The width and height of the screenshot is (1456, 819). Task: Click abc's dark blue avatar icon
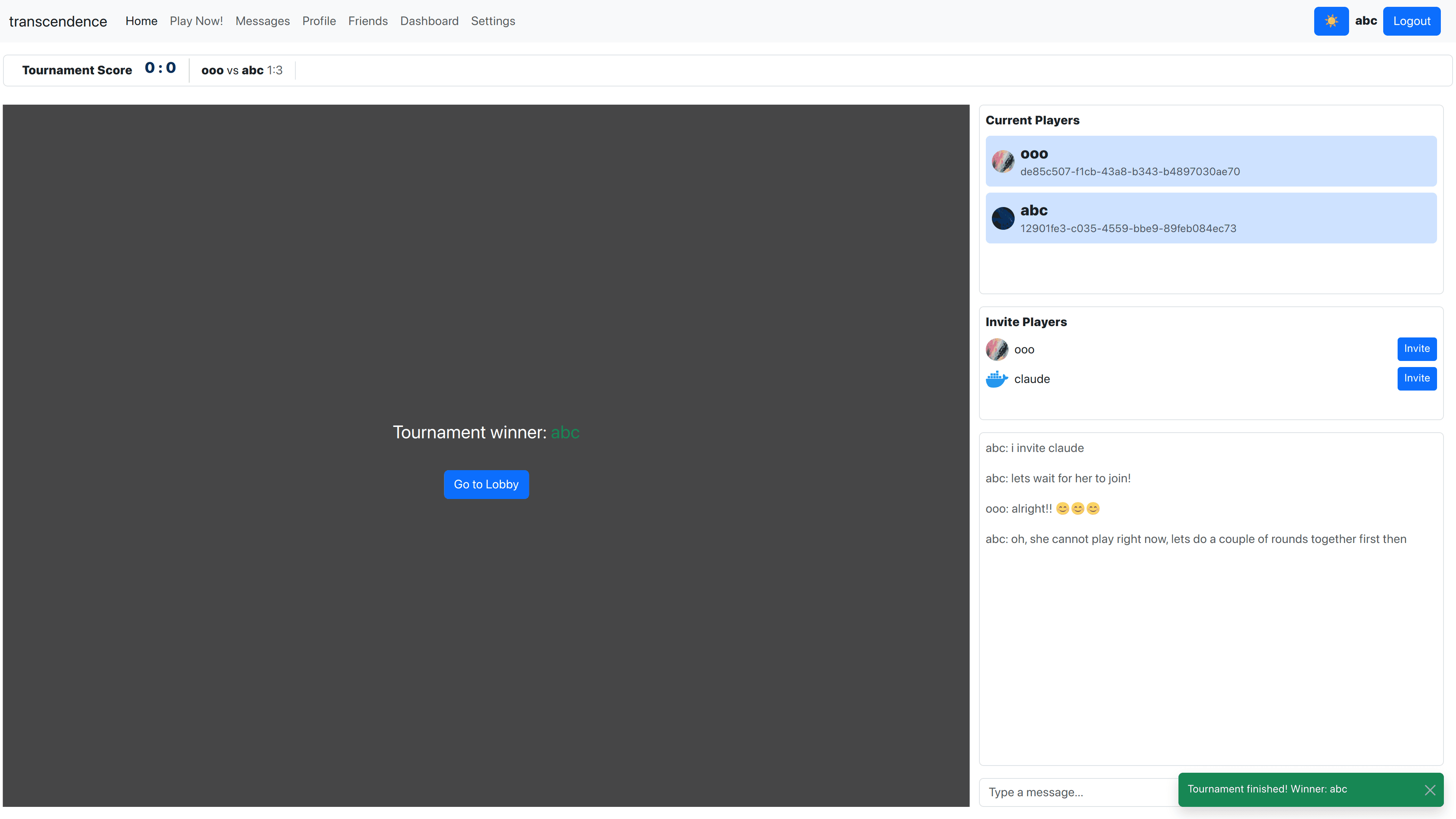tap(1003, 219)
